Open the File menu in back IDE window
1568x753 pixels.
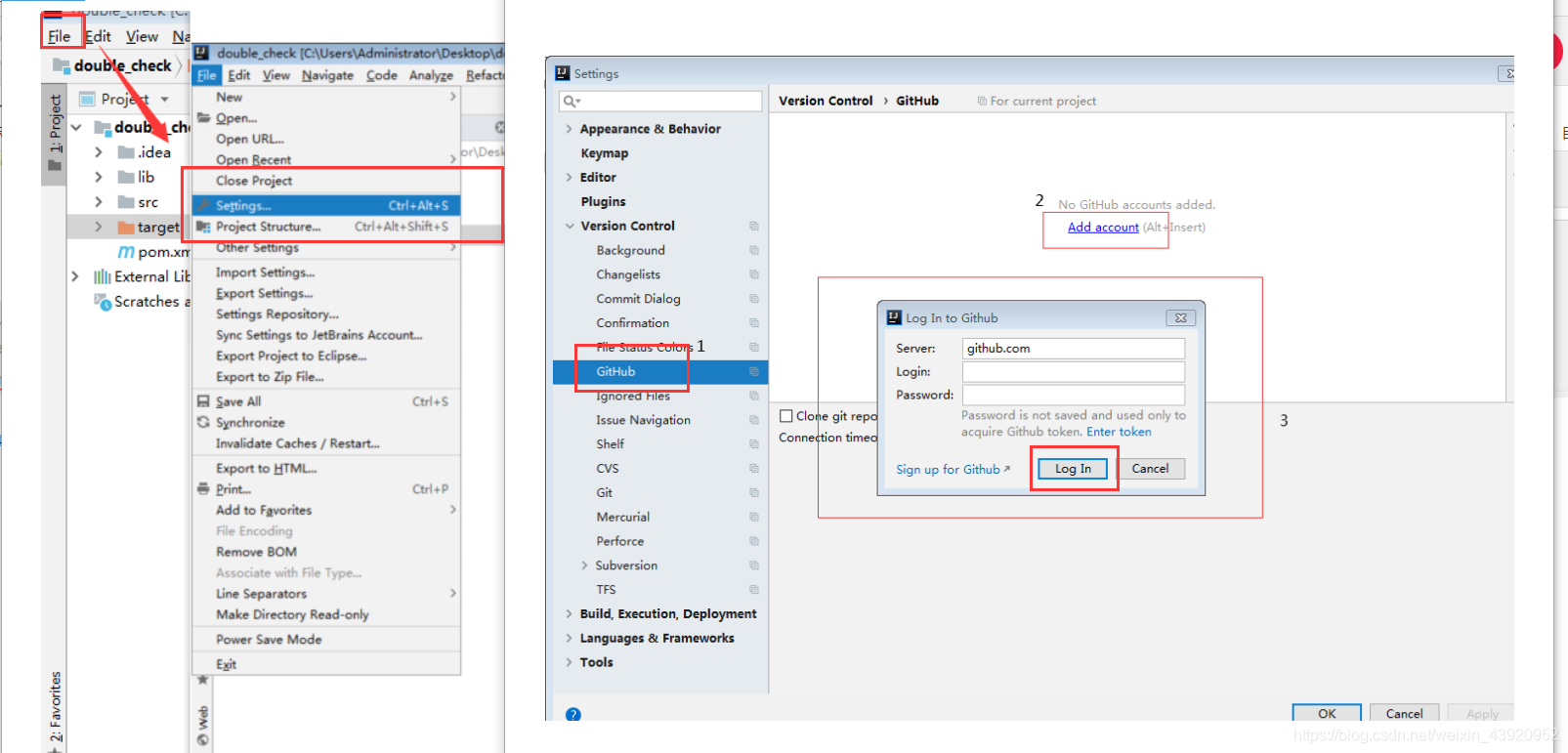(x=60, y=36)
